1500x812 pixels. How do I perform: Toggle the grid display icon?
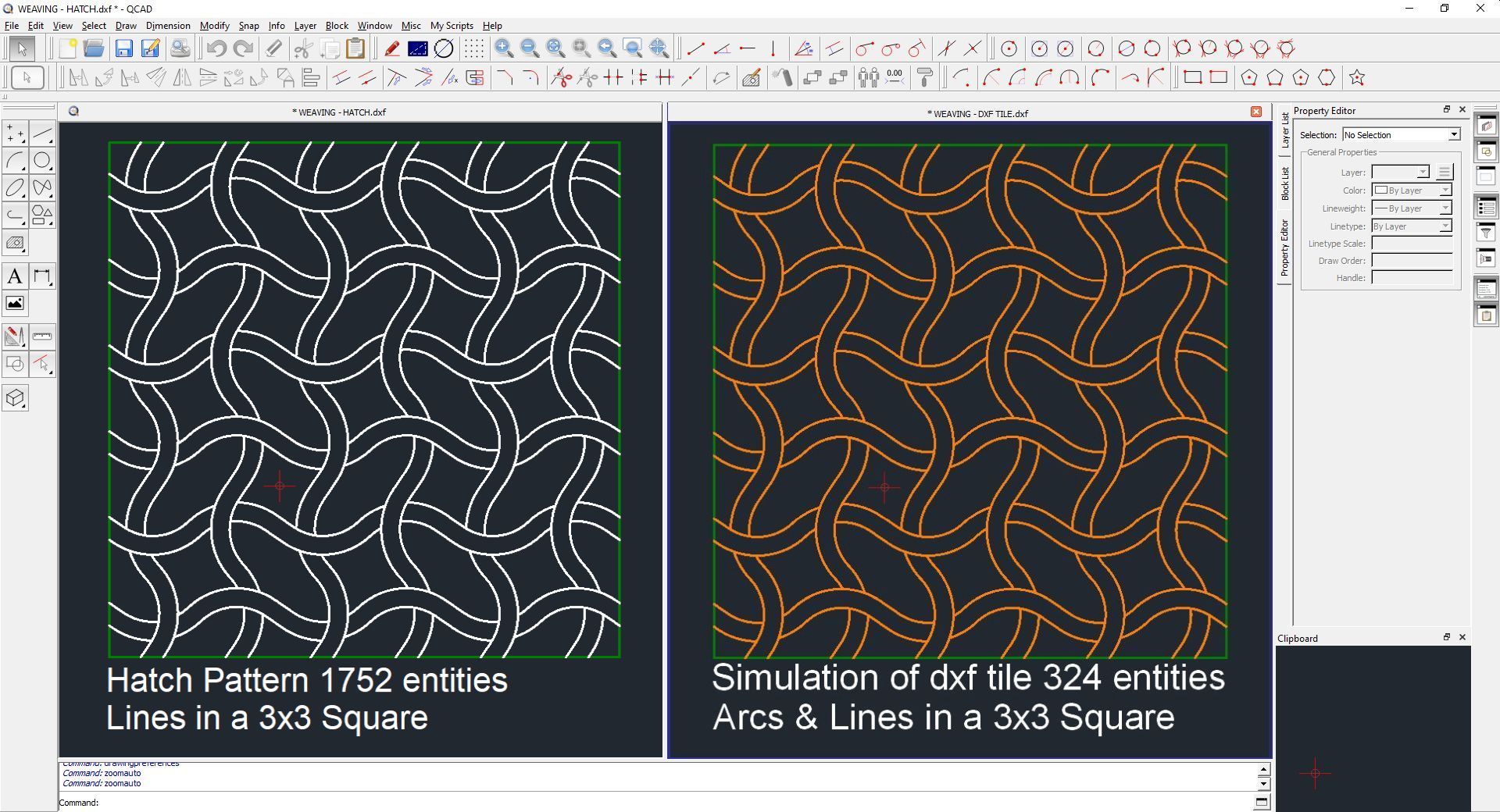473,48
